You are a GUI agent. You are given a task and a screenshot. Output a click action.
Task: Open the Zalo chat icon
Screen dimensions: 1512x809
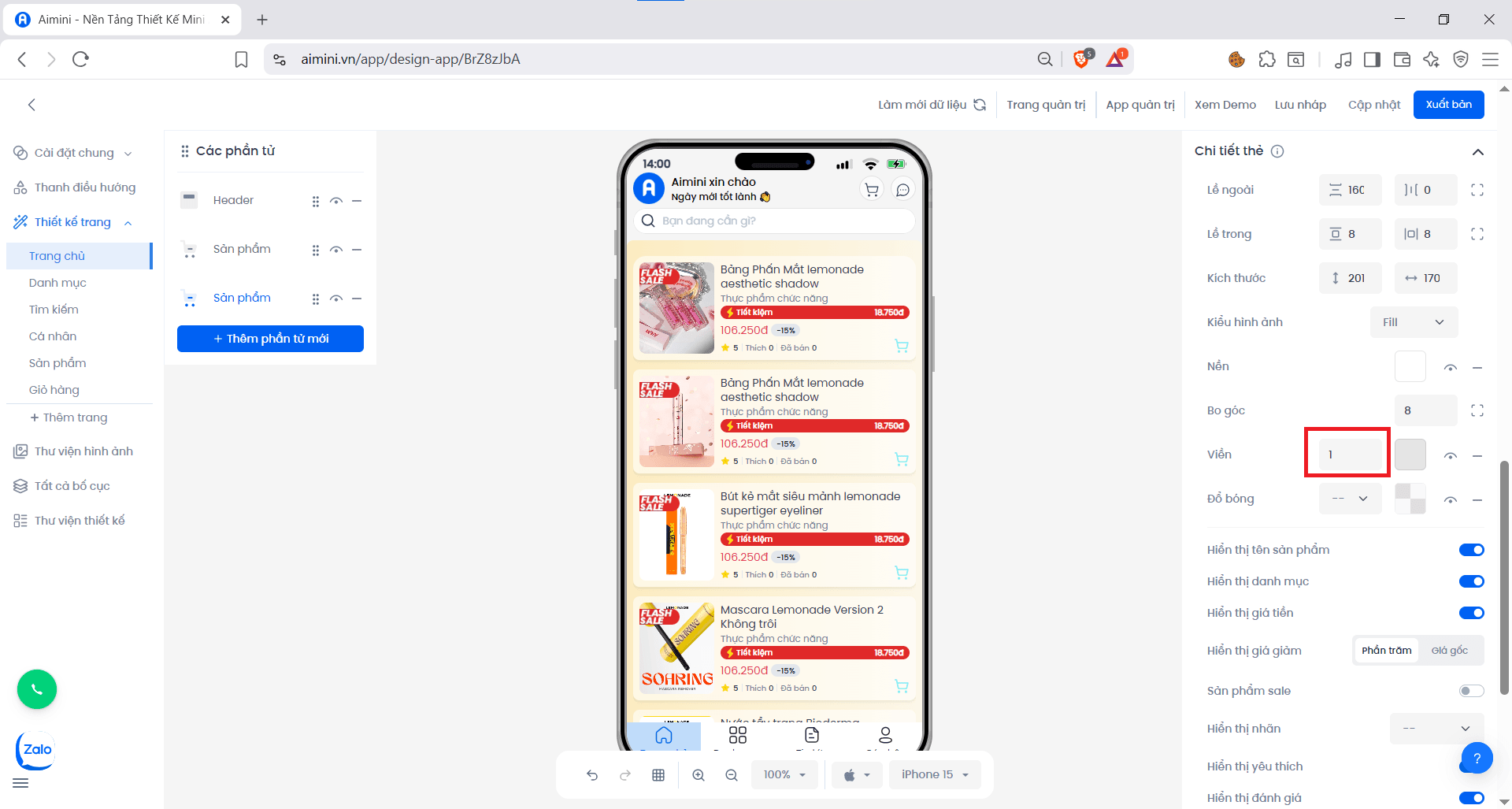[x=36, y=749]
